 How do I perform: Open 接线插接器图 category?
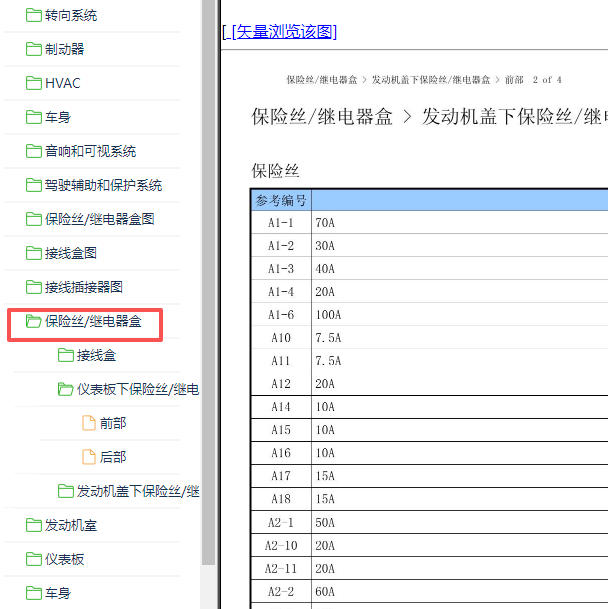tap(84, 287)
